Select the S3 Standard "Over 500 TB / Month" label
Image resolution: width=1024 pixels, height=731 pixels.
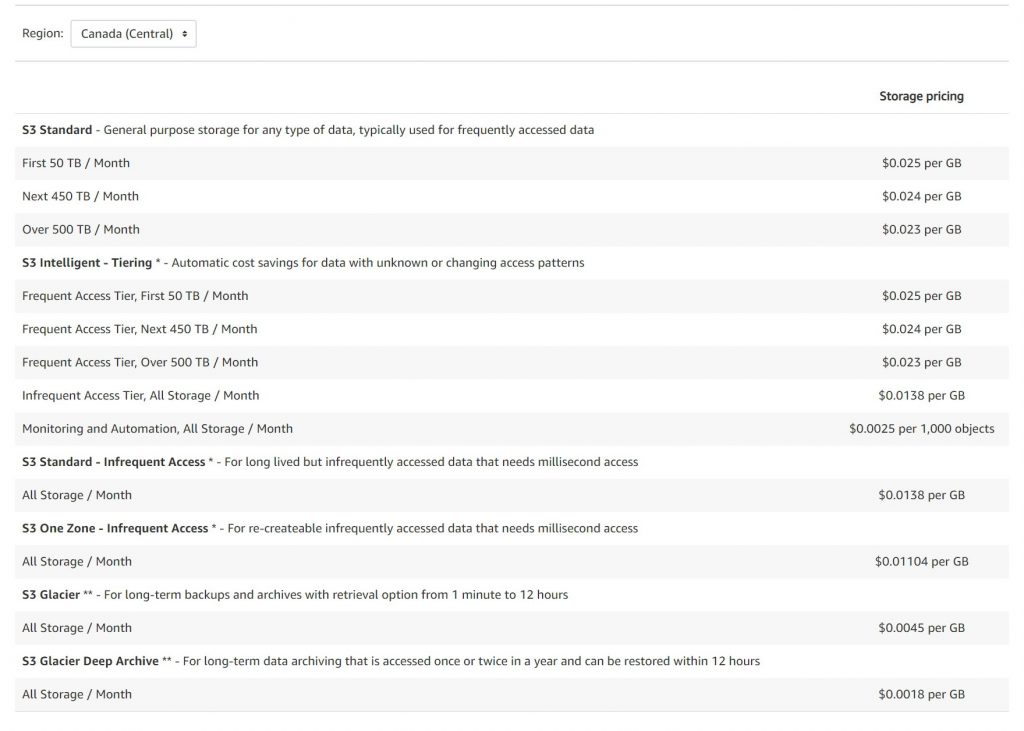[81, 229]
